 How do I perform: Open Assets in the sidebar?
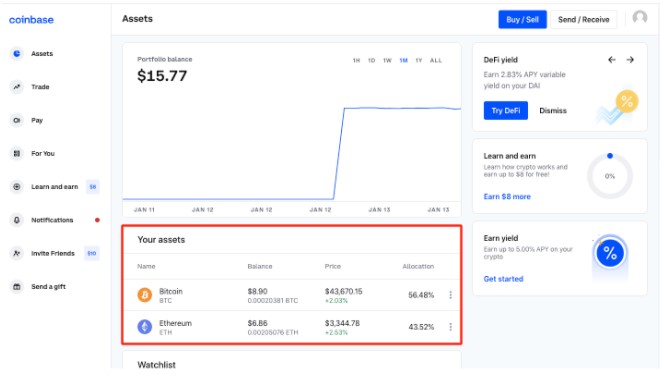point(42,54)
